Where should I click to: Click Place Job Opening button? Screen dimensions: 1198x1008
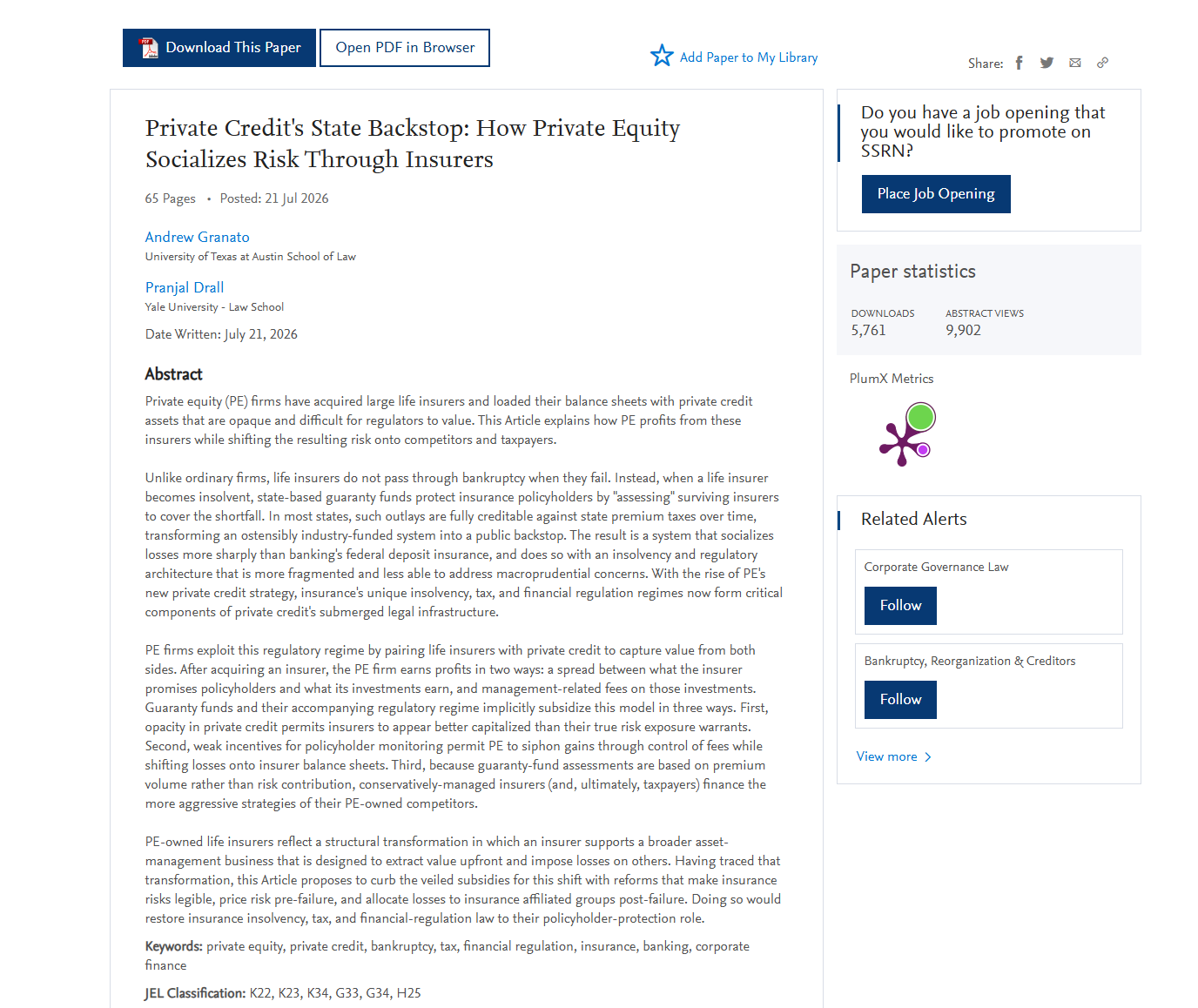(x=936, y=194)
